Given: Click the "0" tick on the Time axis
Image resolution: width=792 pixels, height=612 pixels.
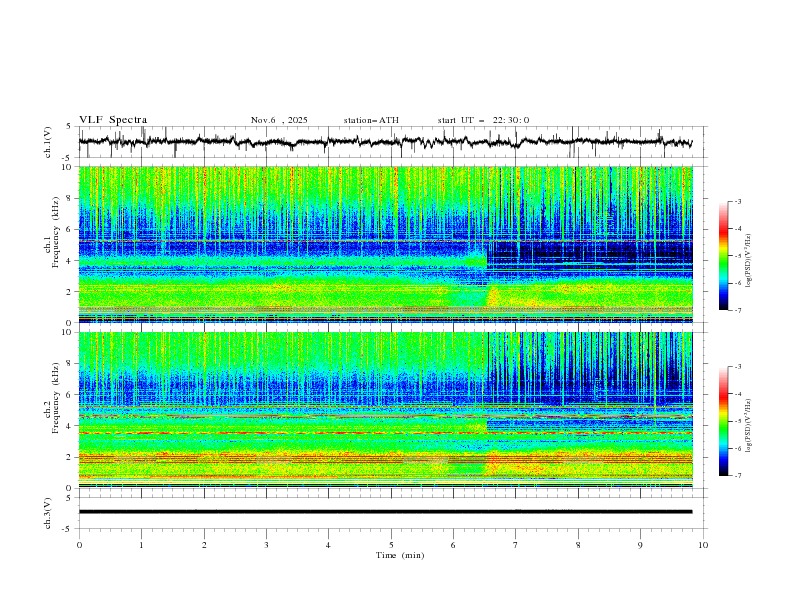Looking at the screenshot, I should coord(79,545).
